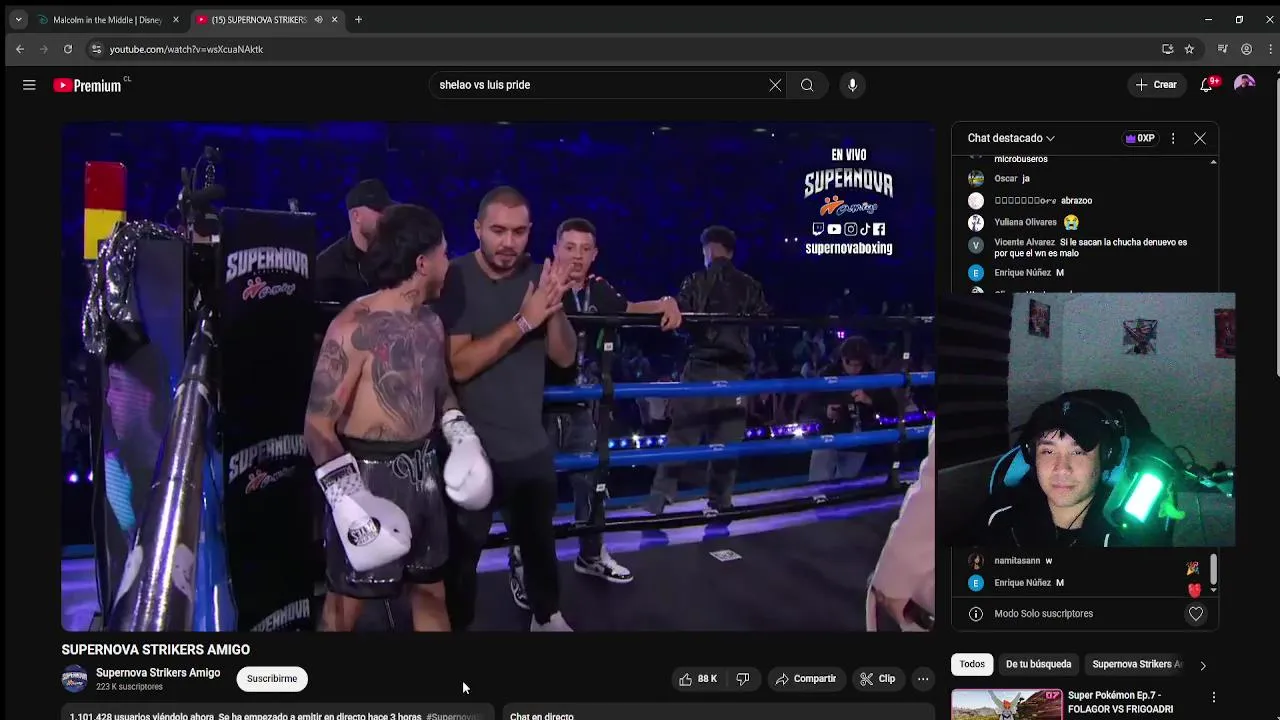Bookmark this page with the star

pyautogui.click(x=1189, y=49)
